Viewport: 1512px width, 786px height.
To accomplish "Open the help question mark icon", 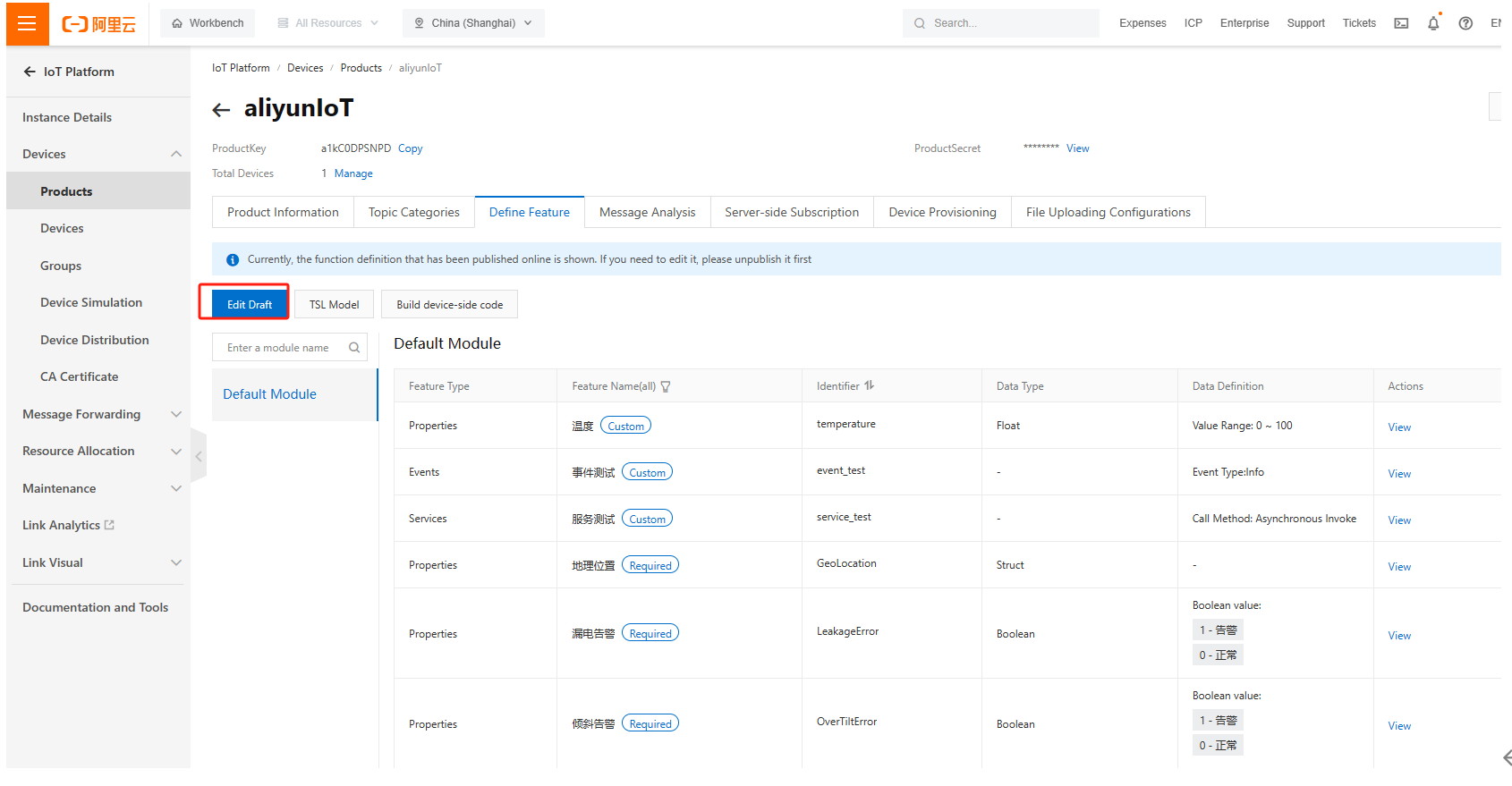I will 1465,23.
